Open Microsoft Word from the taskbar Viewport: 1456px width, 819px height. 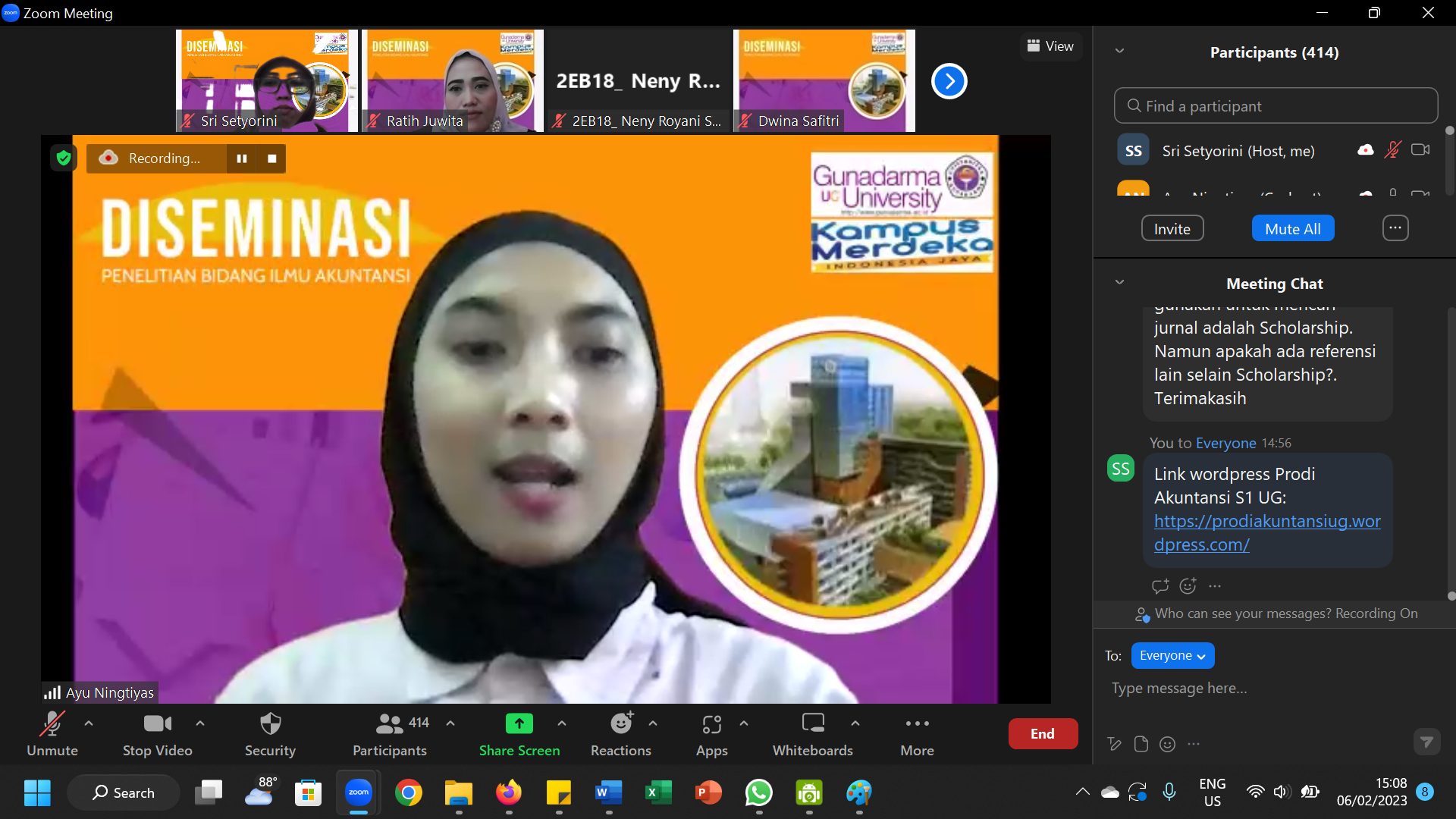pyautogui.click(x=608, y=792)
